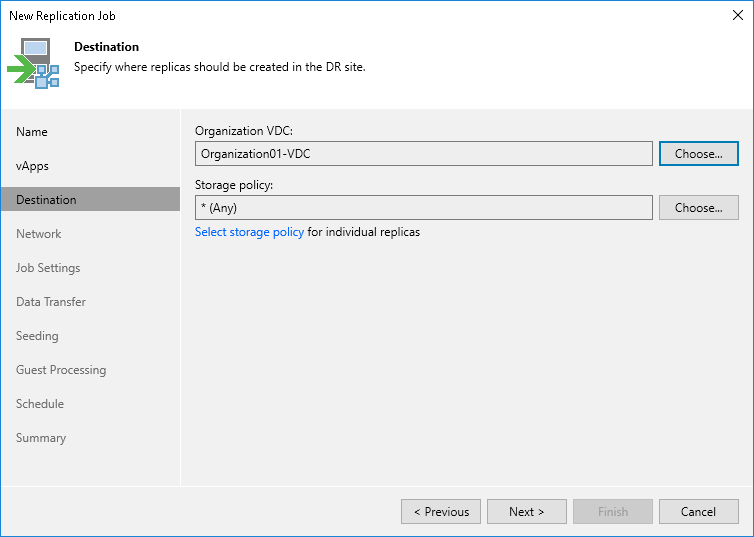The image size is (754, 537).
Task: Open the Guest Processing step
Action: (x=61, y=370)
